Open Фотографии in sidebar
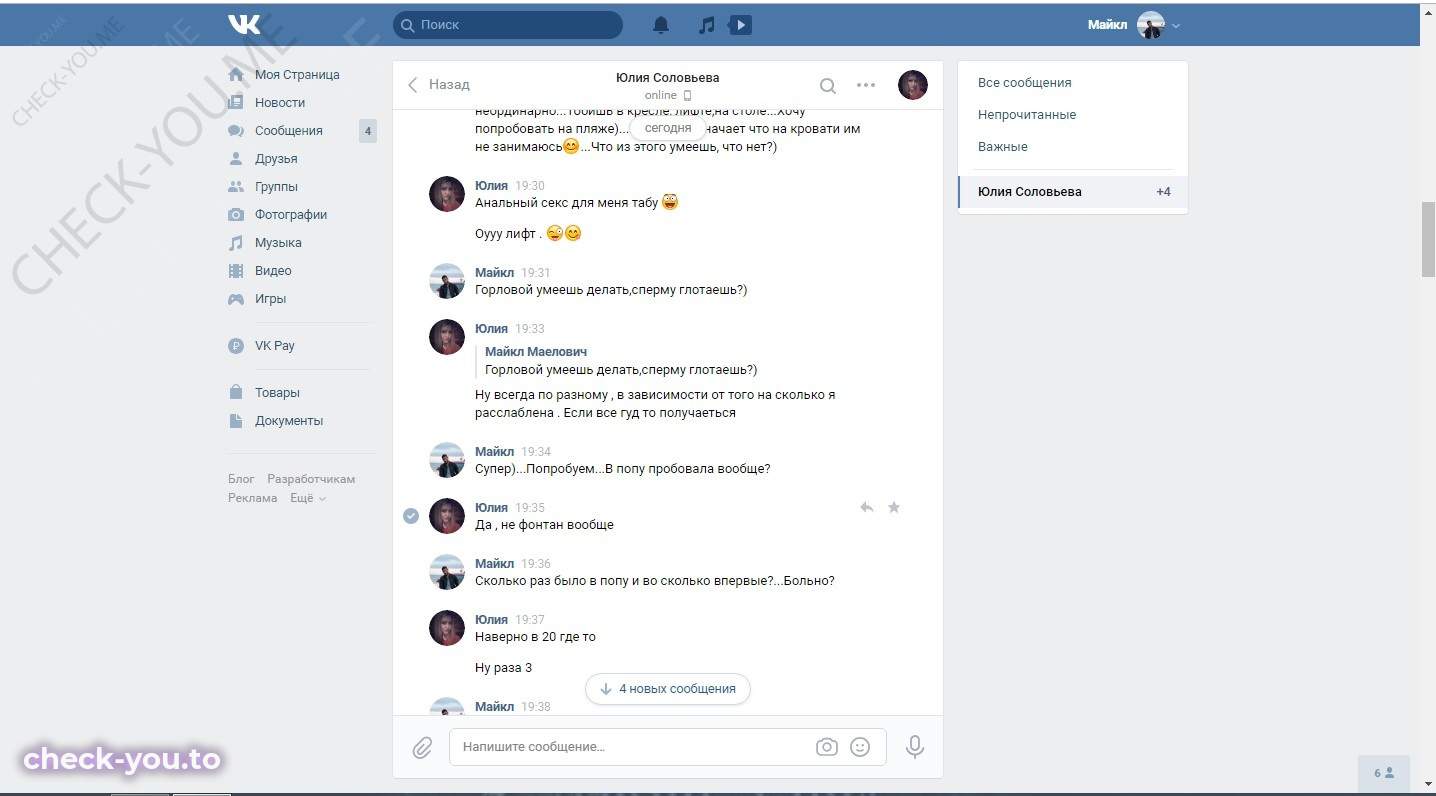Image resolution: width=1436 pixels, height=796 pixels. [x=291, y=215]
